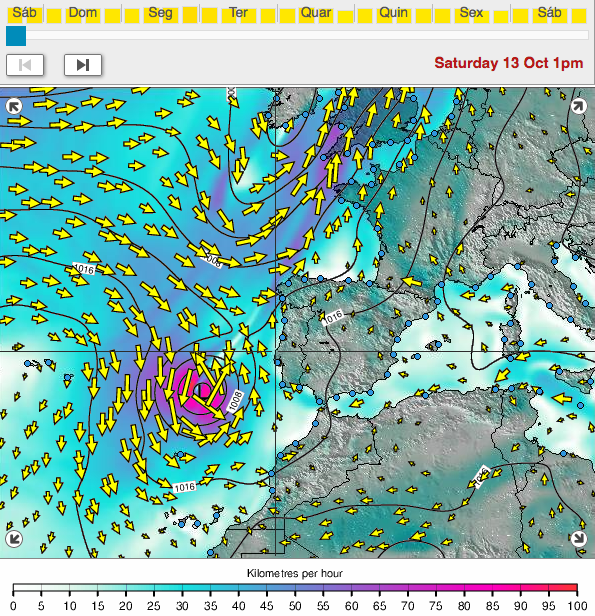Pan map toward the northwest corner arrow
The height and width of the screenshot is (616, 595).
pos(14,106)
